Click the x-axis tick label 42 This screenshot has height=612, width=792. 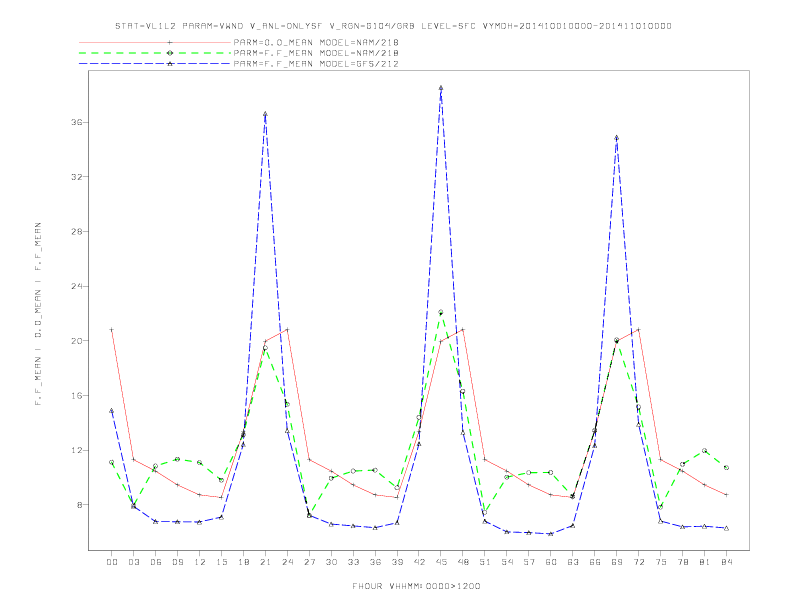419,562
